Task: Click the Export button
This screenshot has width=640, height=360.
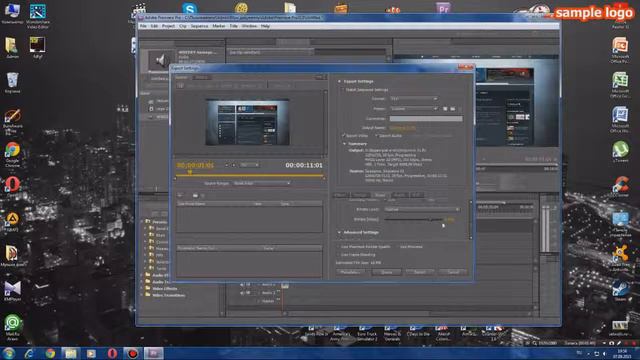Action: pyautogui.click(x=420, y=272)
